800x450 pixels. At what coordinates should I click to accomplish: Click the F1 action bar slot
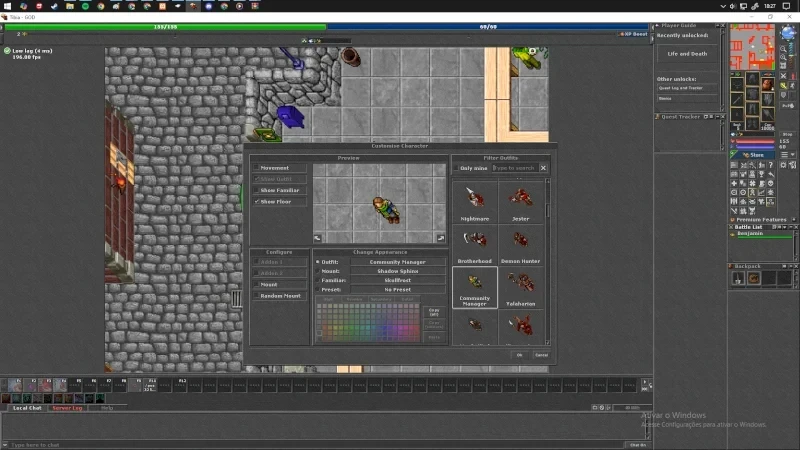[15, 385]
